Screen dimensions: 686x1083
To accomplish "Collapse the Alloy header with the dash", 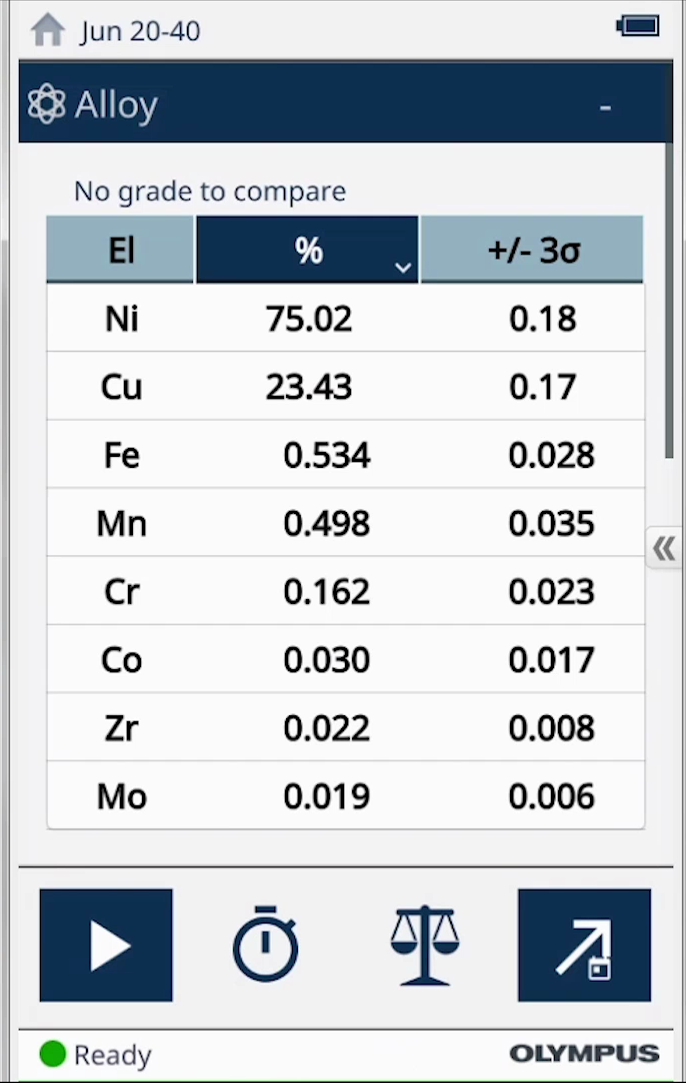I will point(605,107).
